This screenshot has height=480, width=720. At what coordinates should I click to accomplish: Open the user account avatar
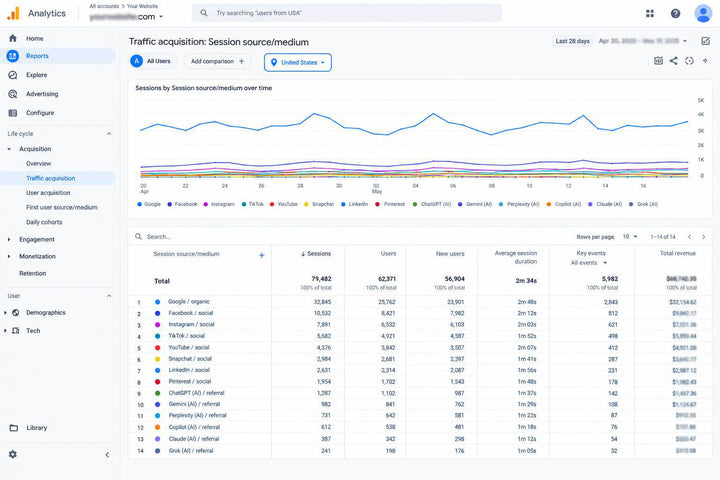click(703, 13)
